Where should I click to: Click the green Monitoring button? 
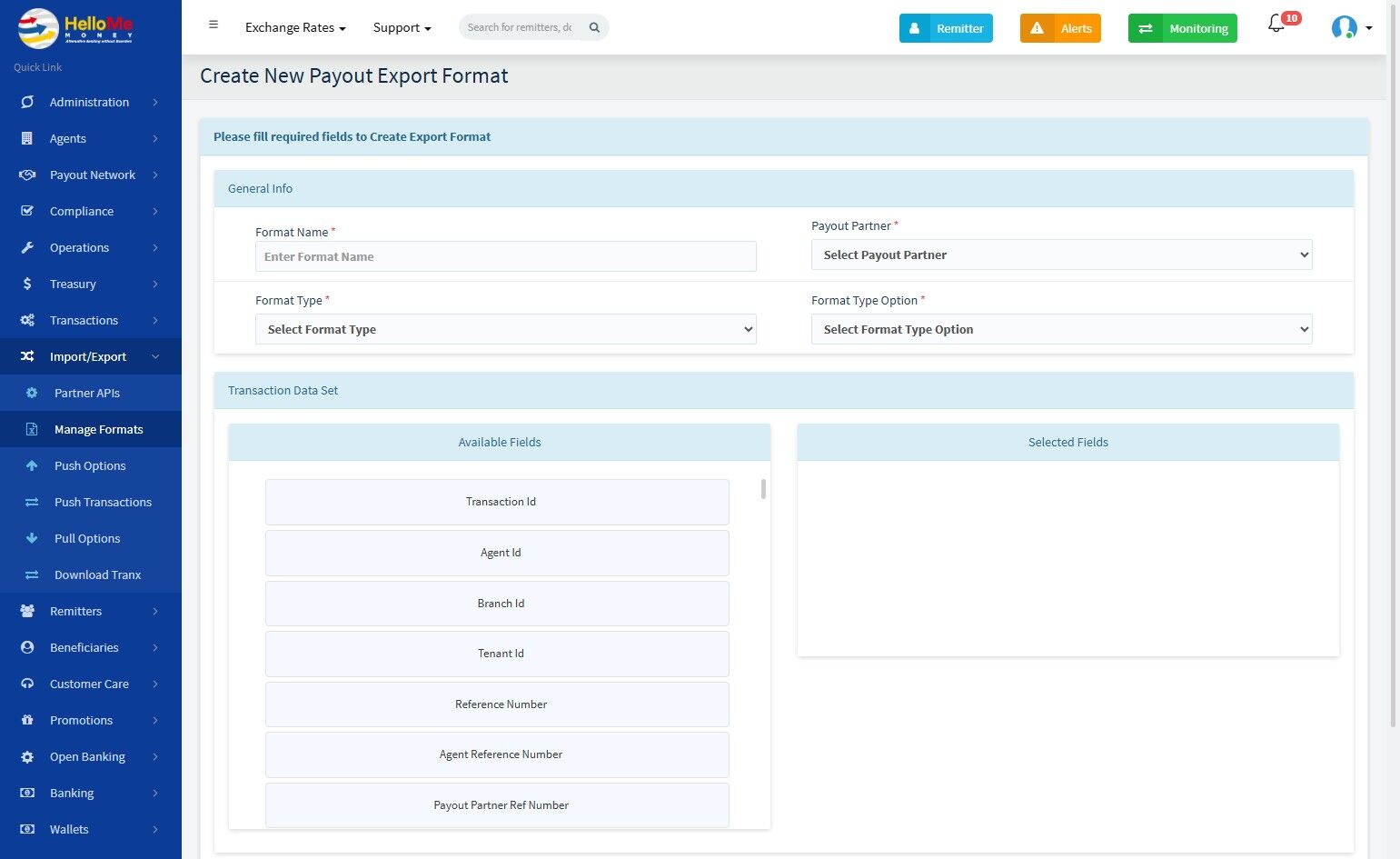click(x=1182, y=28)
